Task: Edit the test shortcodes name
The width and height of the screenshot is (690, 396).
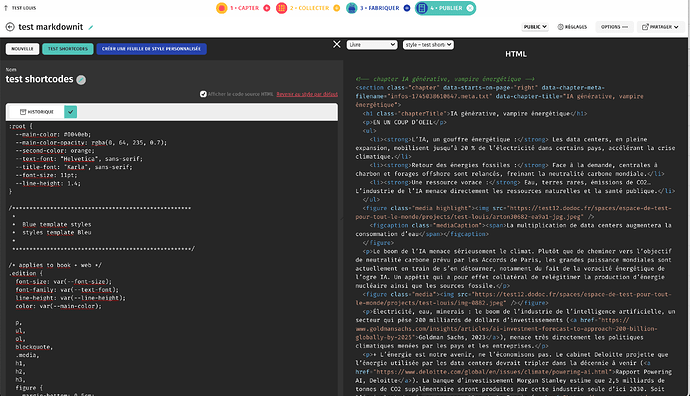Action: click(x=81, y=80)
